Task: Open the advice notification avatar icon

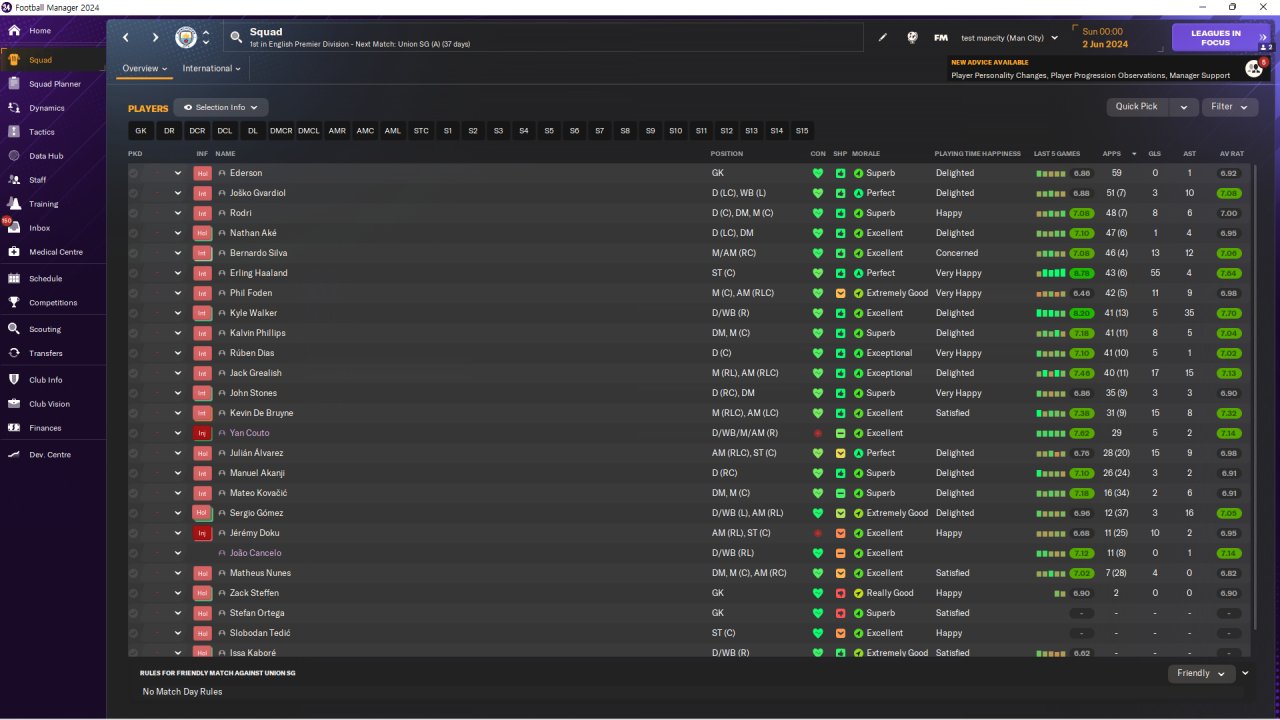Action: (x=1253, y=69)
